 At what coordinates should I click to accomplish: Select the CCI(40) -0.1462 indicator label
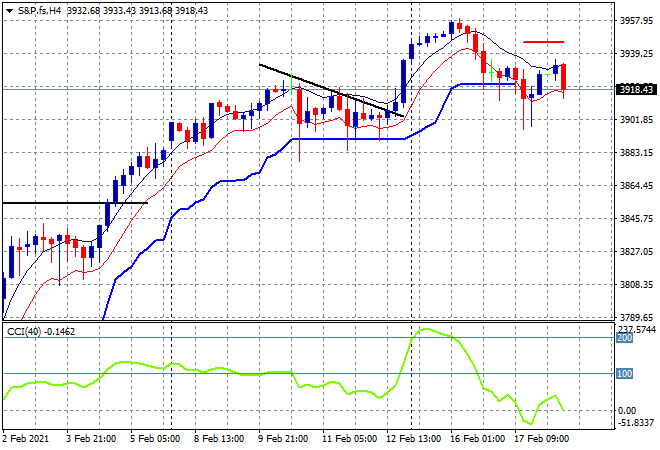pos(41,332)
